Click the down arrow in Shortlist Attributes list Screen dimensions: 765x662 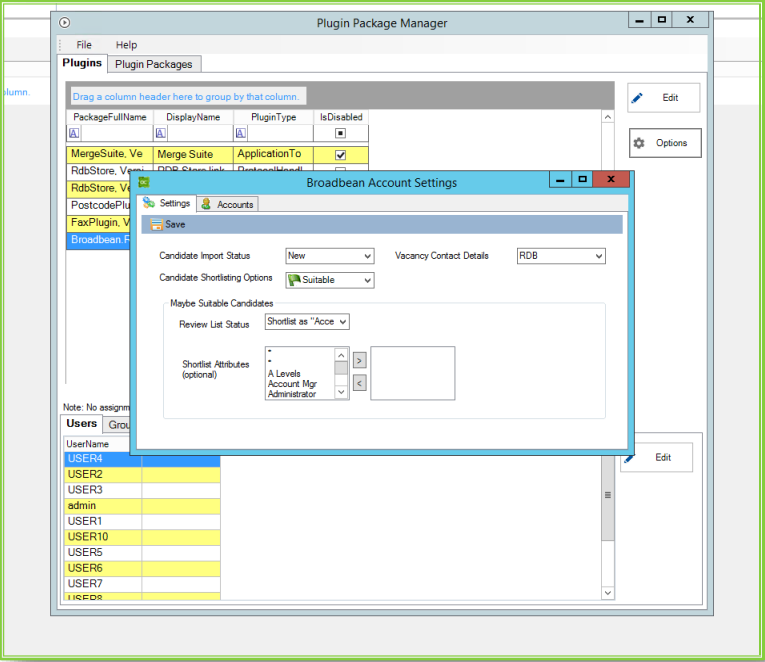341,392
